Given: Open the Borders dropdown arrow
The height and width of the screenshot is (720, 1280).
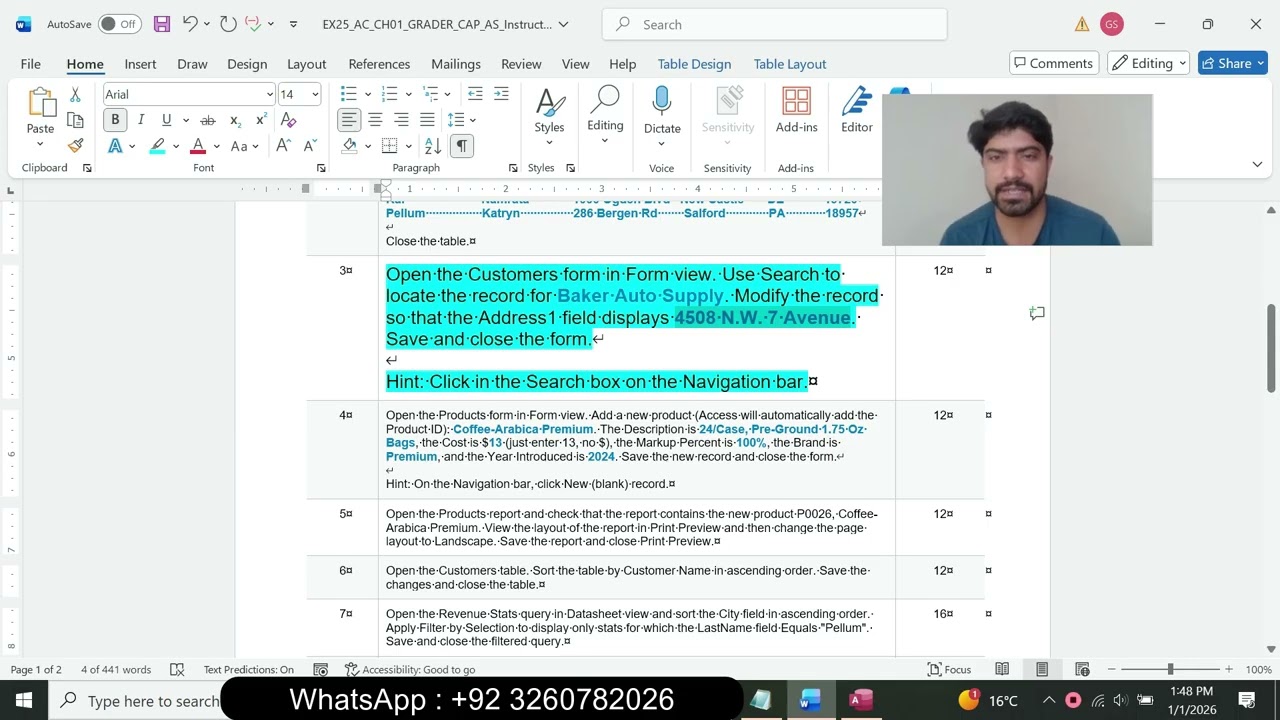Looking at the screenshot, I should [x=409, y=146].
